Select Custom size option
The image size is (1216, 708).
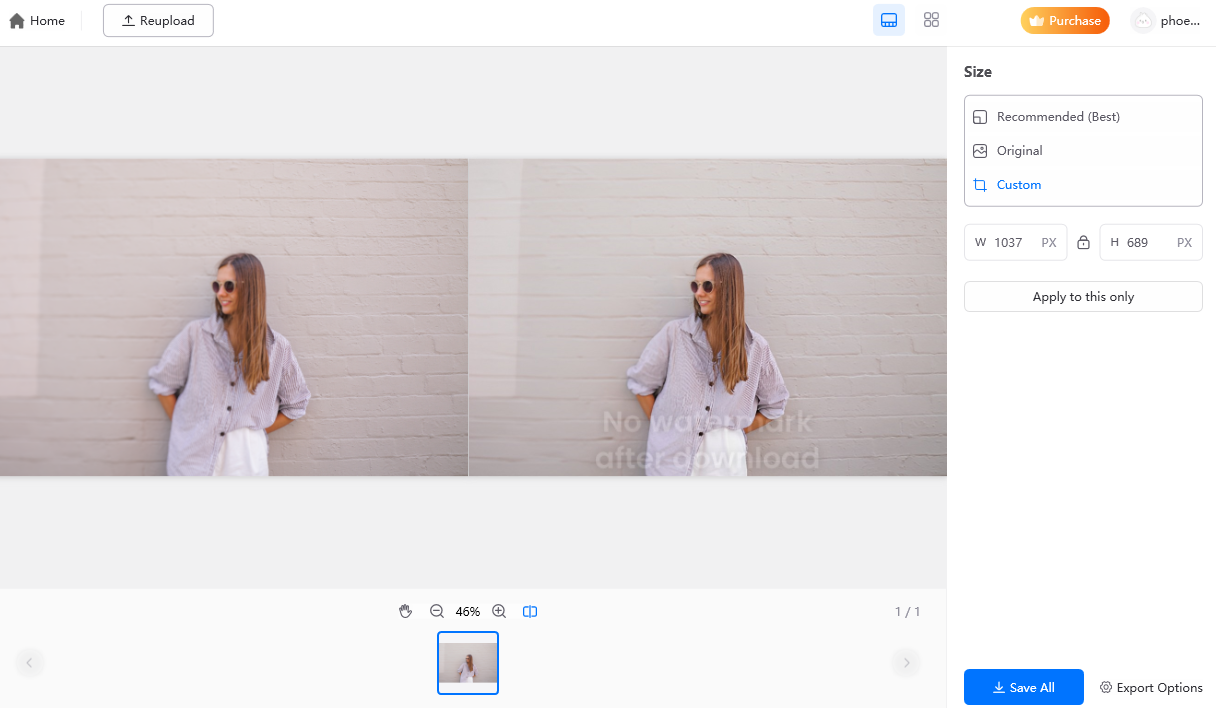point(1083,185)
